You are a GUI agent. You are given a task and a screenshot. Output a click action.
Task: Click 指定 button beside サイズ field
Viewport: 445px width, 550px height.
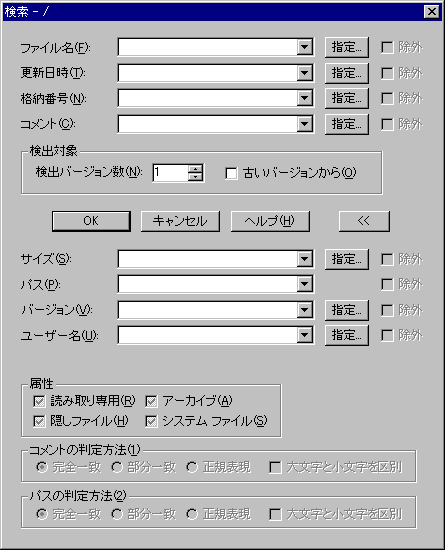[x=346, y=259]
